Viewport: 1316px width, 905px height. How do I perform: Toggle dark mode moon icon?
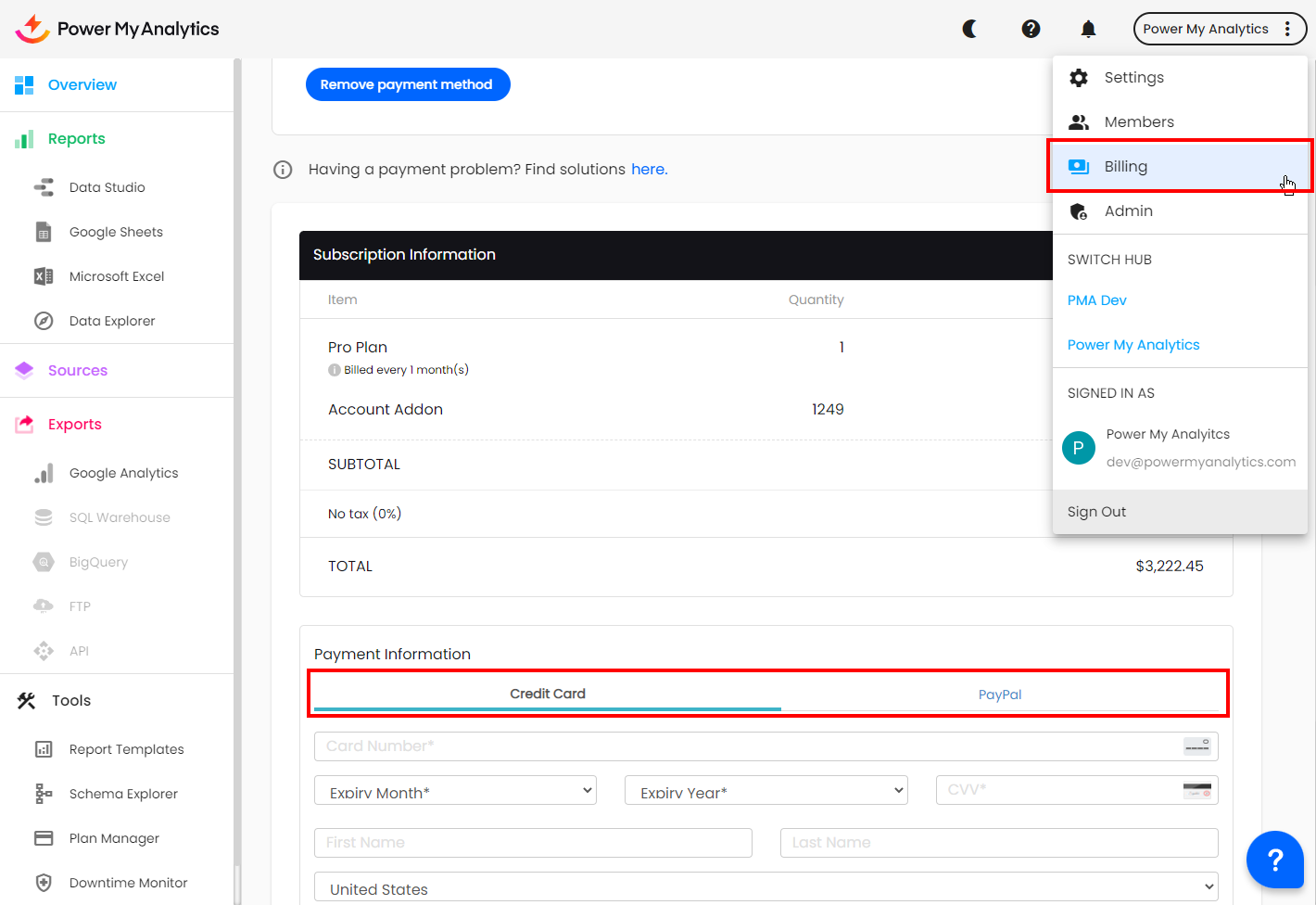pyautogui.click(x=969, y=29)
